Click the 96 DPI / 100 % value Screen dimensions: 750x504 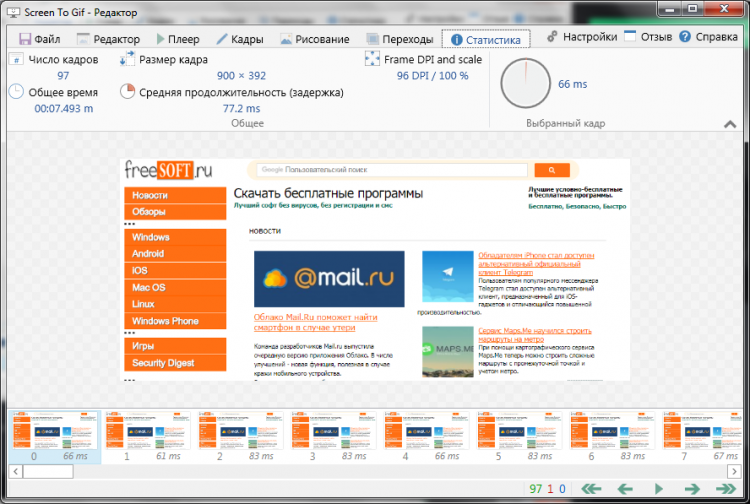432,76
